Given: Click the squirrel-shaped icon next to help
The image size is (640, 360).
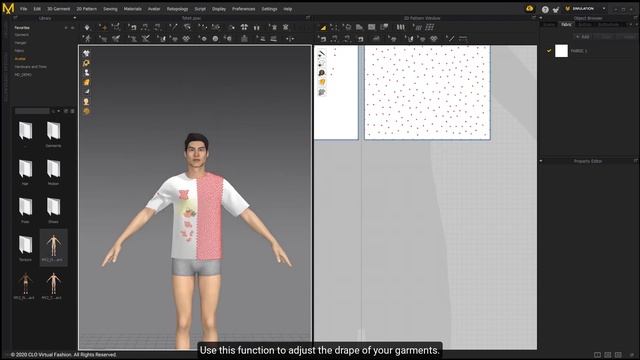Looking at the screenshot, I should [x=556, y=9].
